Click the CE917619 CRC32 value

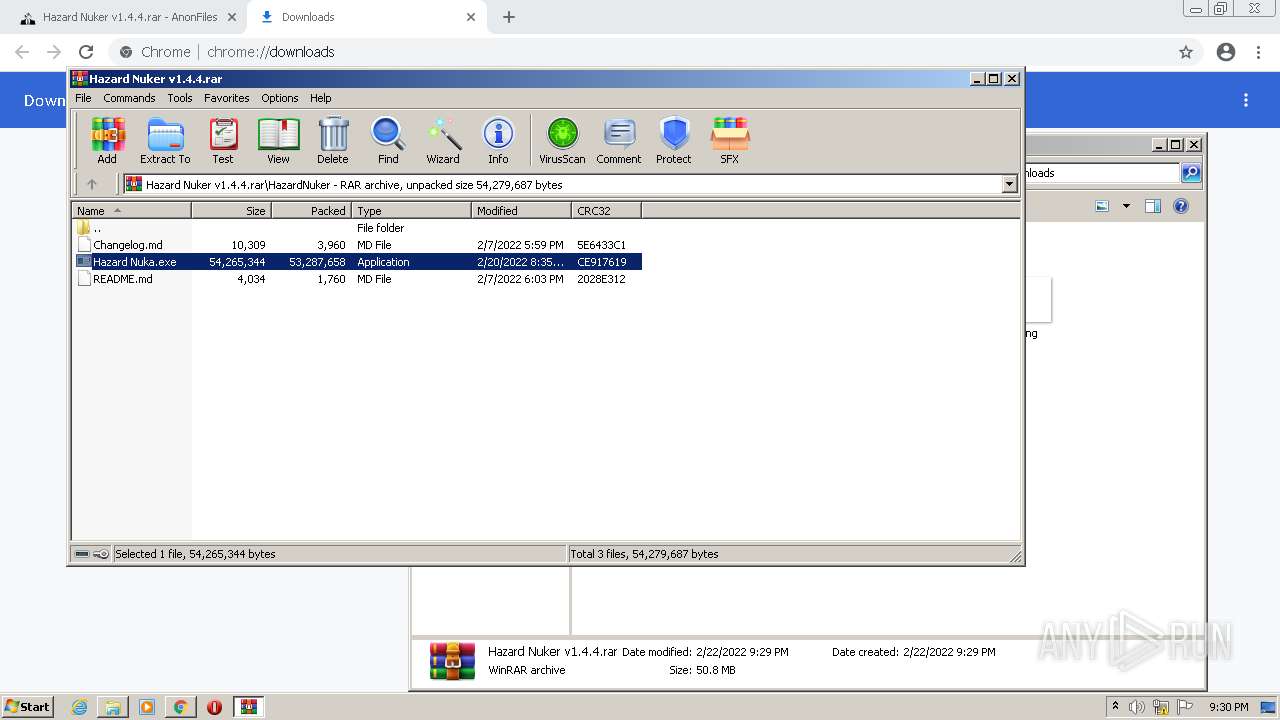click(602, 262)
